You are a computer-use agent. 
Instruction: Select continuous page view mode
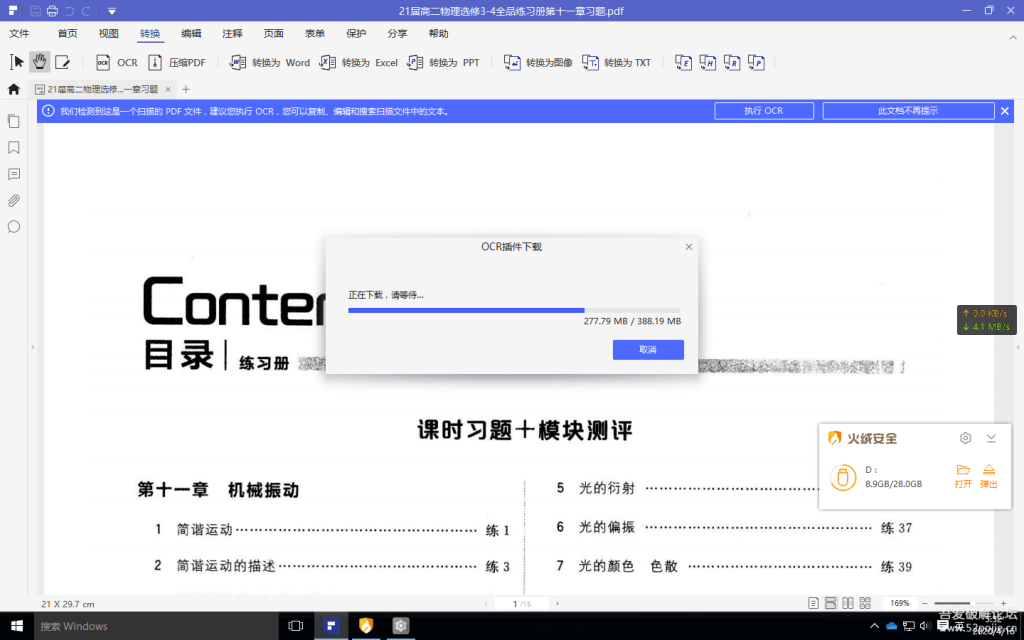(831, 603)
